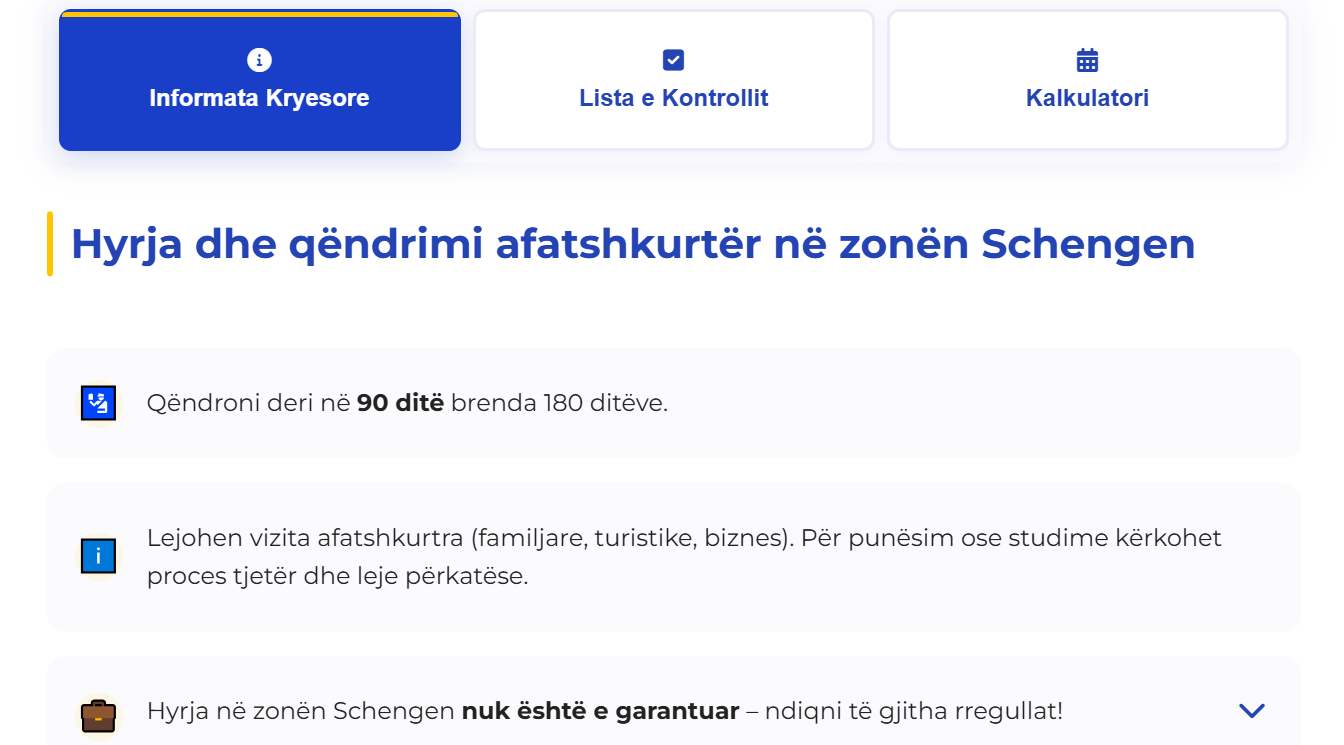Image resolution: width=1344 pixels, height=745 pixels.
Task: Click the info circle icon on Informata Kryesore
Action: point(259,61)
